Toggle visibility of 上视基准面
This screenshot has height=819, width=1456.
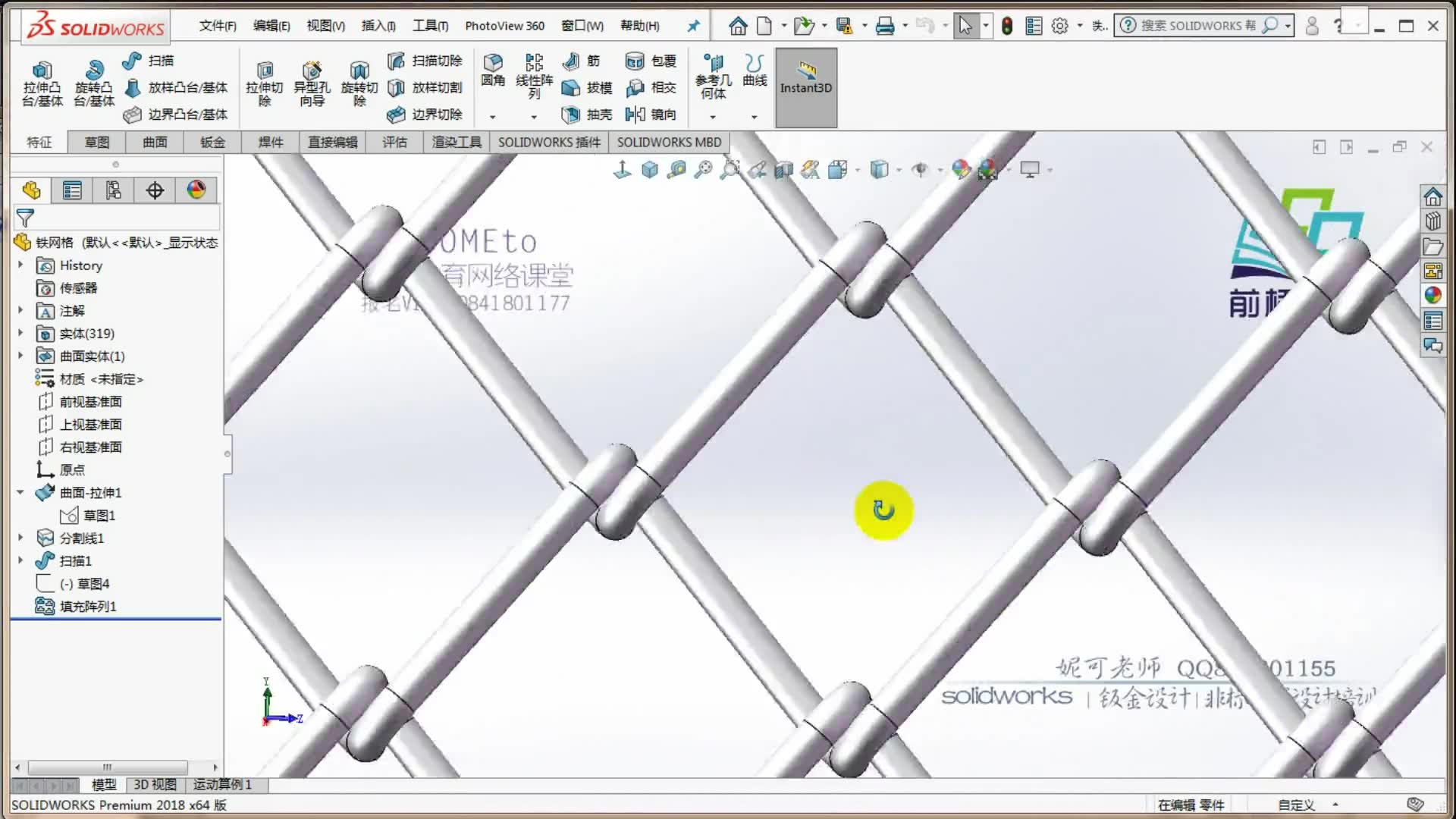[90, 424]
